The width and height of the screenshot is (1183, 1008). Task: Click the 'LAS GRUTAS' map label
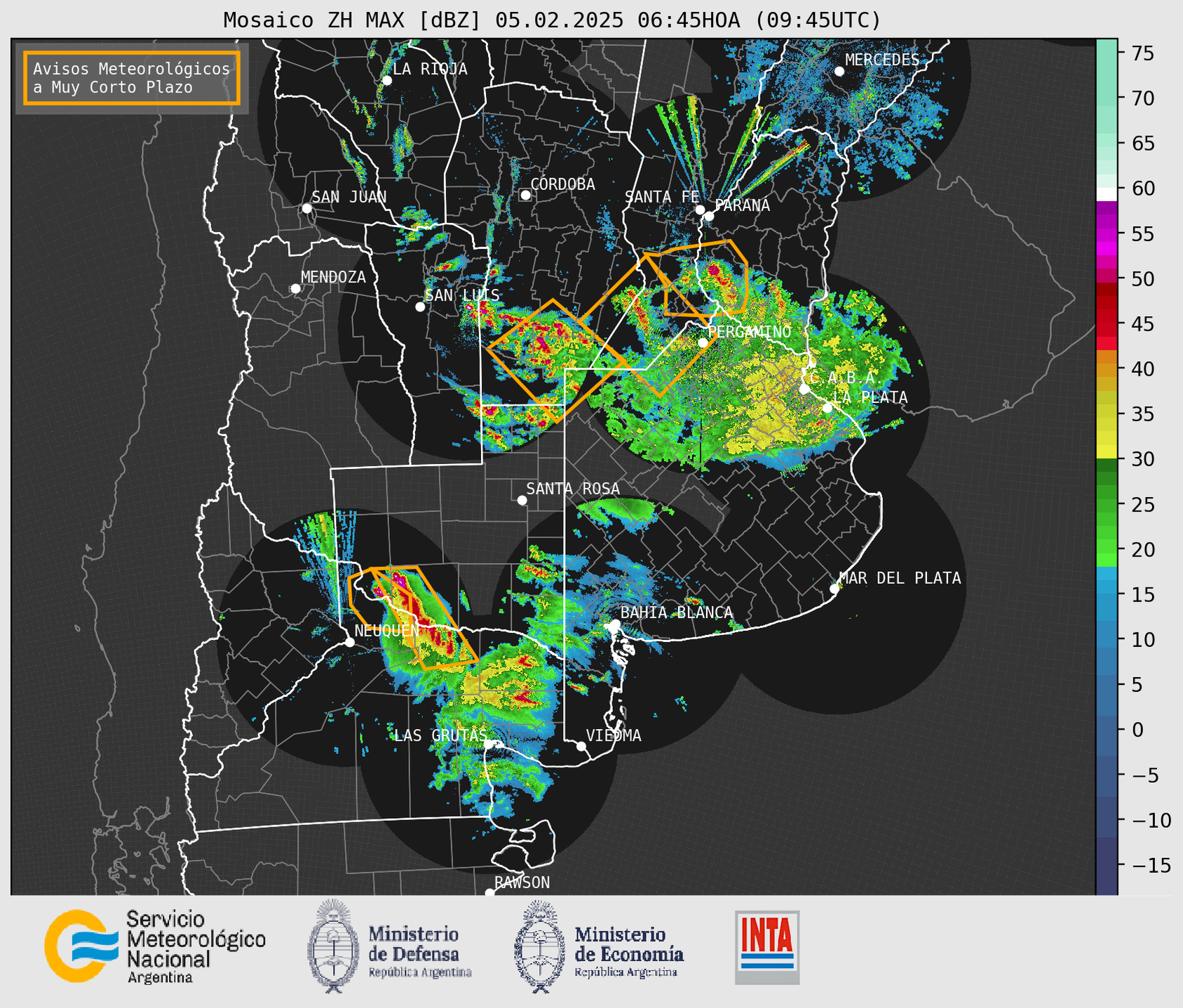click(x=440, y=735)
